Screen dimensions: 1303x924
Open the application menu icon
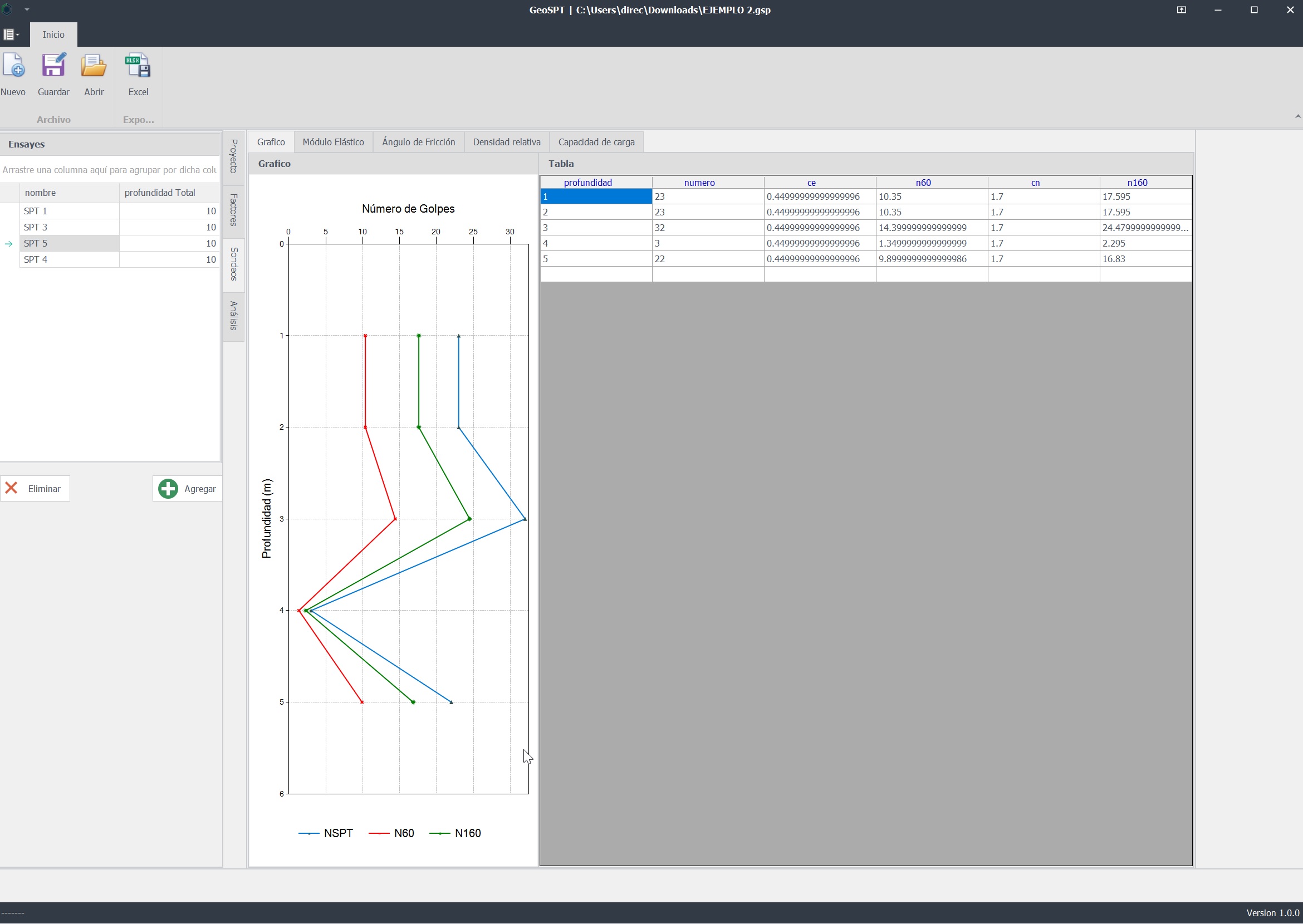click(x=9, y=35)
